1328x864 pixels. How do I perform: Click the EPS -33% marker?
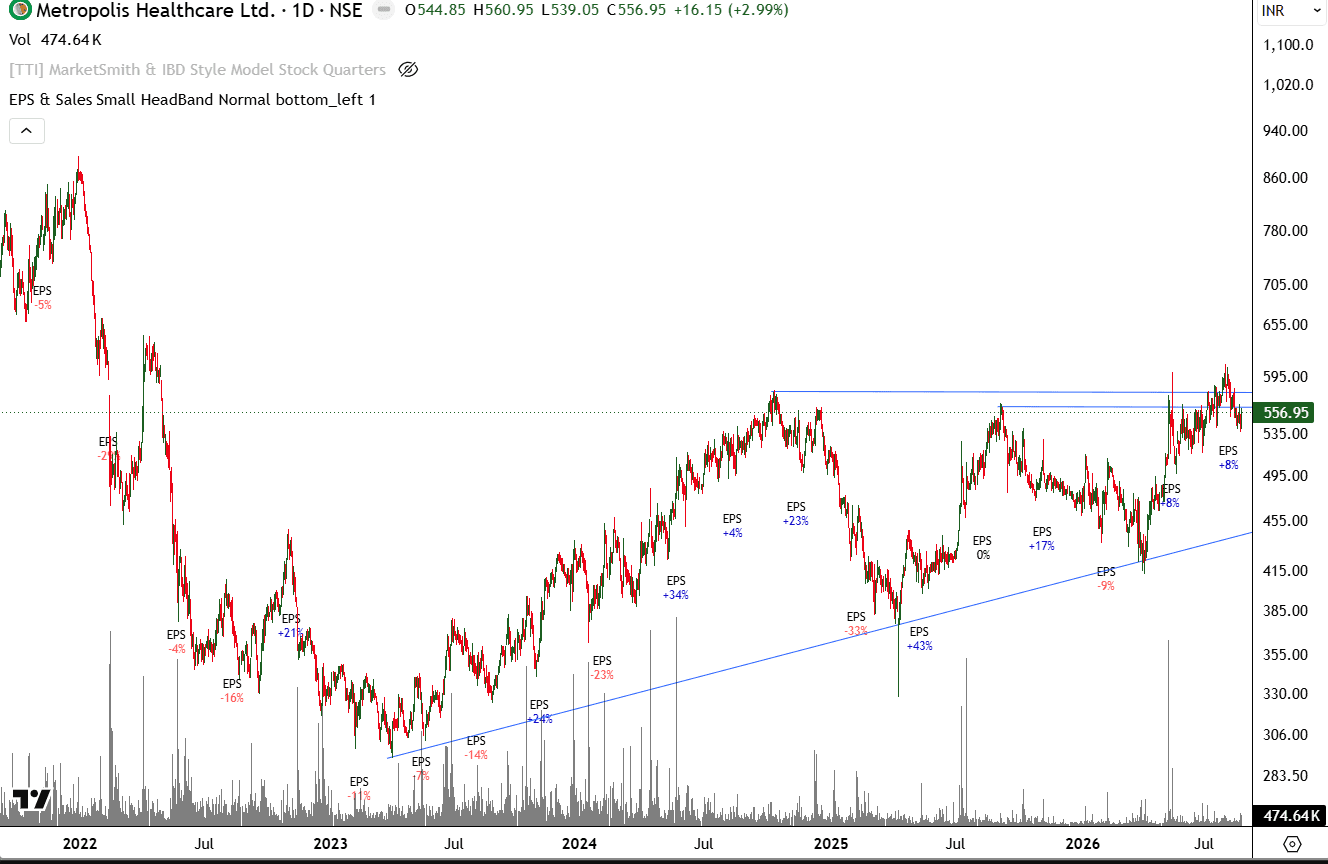(x=856, y=624)
